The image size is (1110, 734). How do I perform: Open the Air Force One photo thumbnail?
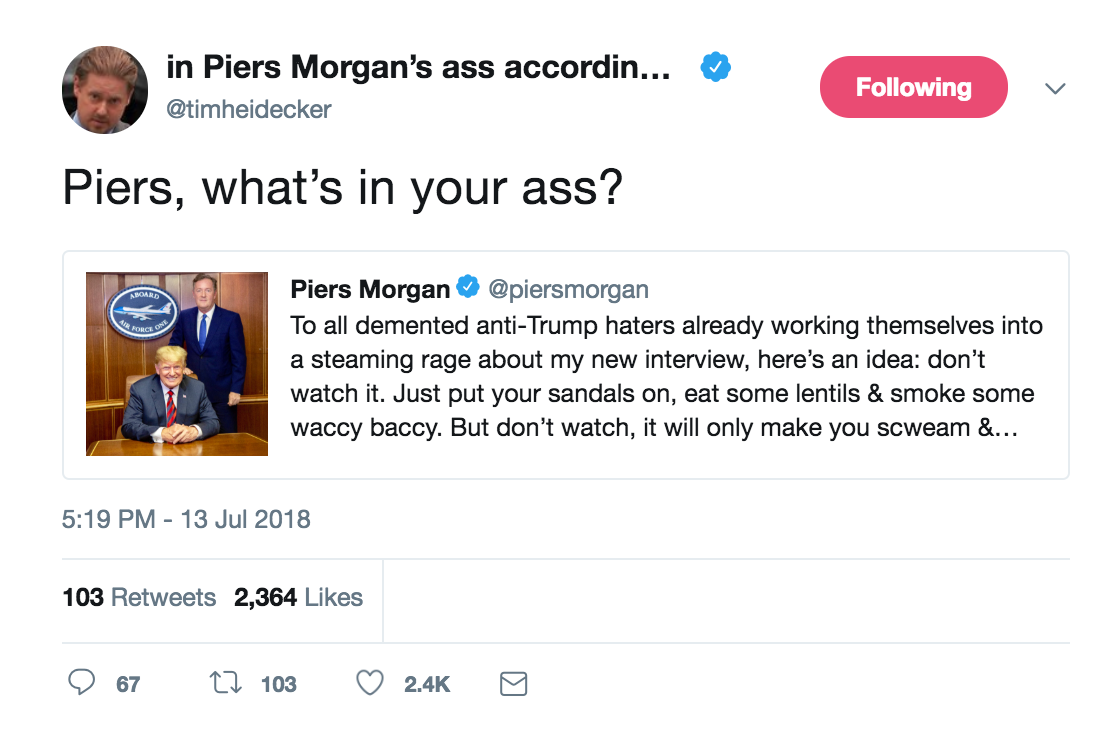pos(177,364)
